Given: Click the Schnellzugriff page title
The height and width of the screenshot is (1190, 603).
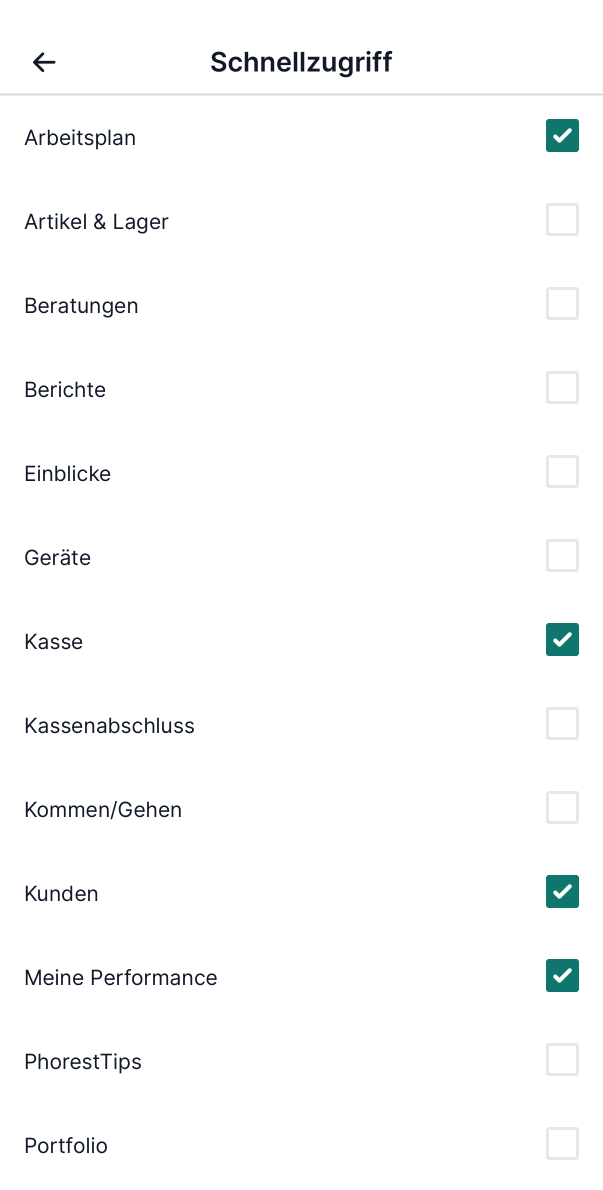Looking at the screenshot, I should (301, 62).
